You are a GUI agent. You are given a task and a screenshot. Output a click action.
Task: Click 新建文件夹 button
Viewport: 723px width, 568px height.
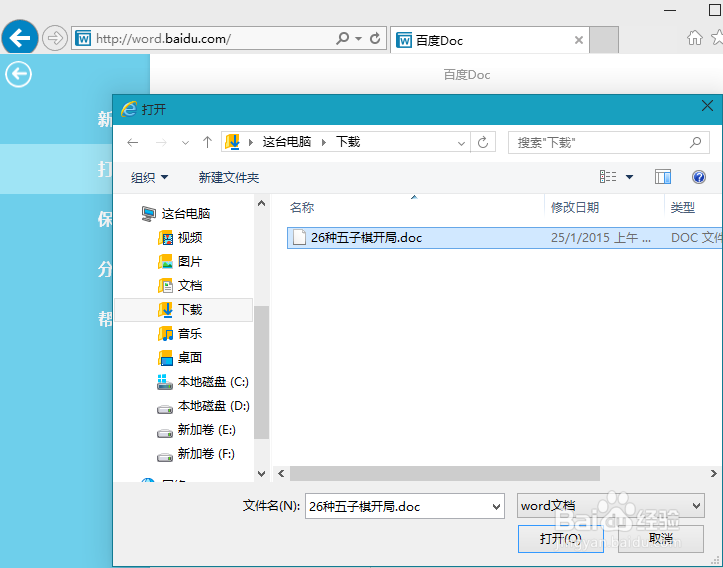229,178
